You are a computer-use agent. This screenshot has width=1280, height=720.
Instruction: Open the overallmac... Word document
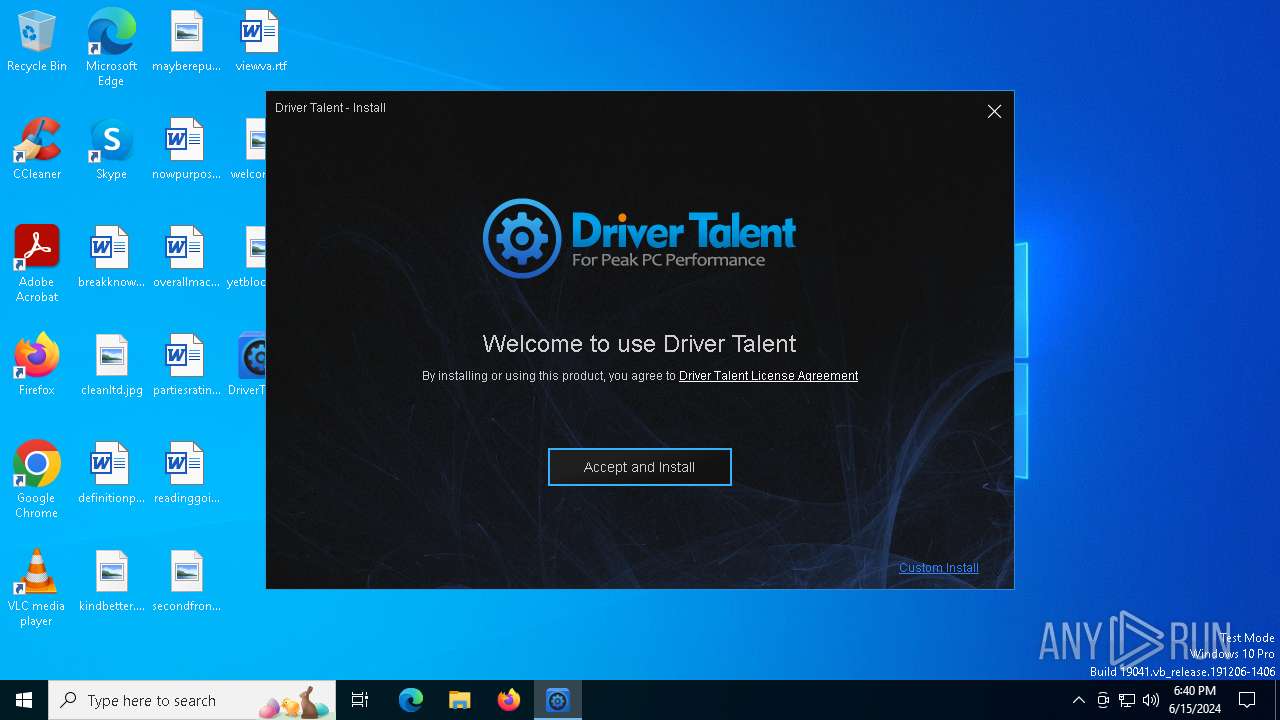click(x=186, y=258)
